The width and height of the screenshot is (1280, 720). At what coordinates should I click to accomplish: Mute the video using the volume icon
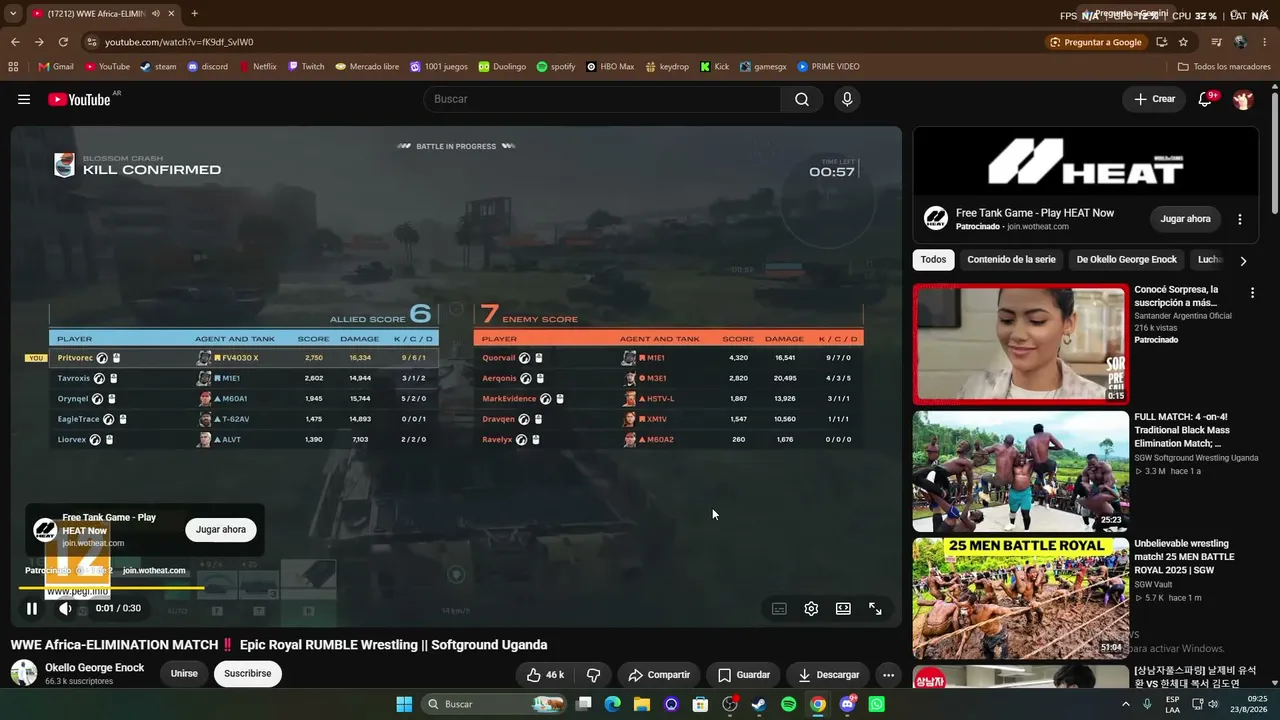click(65, 608)
